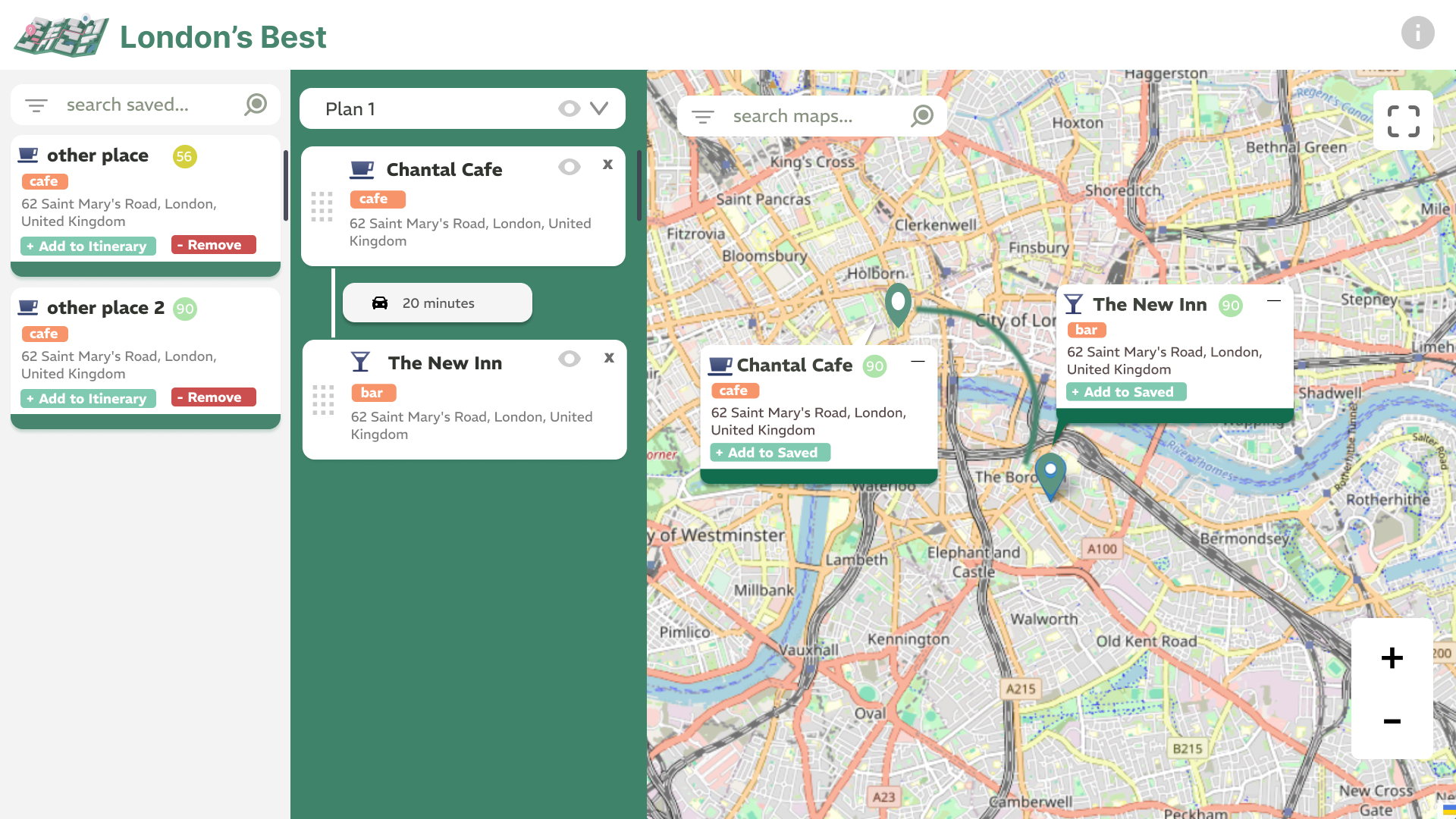
Task: Toggle visibility of Plan 1
Action: [x=569, y=108]
